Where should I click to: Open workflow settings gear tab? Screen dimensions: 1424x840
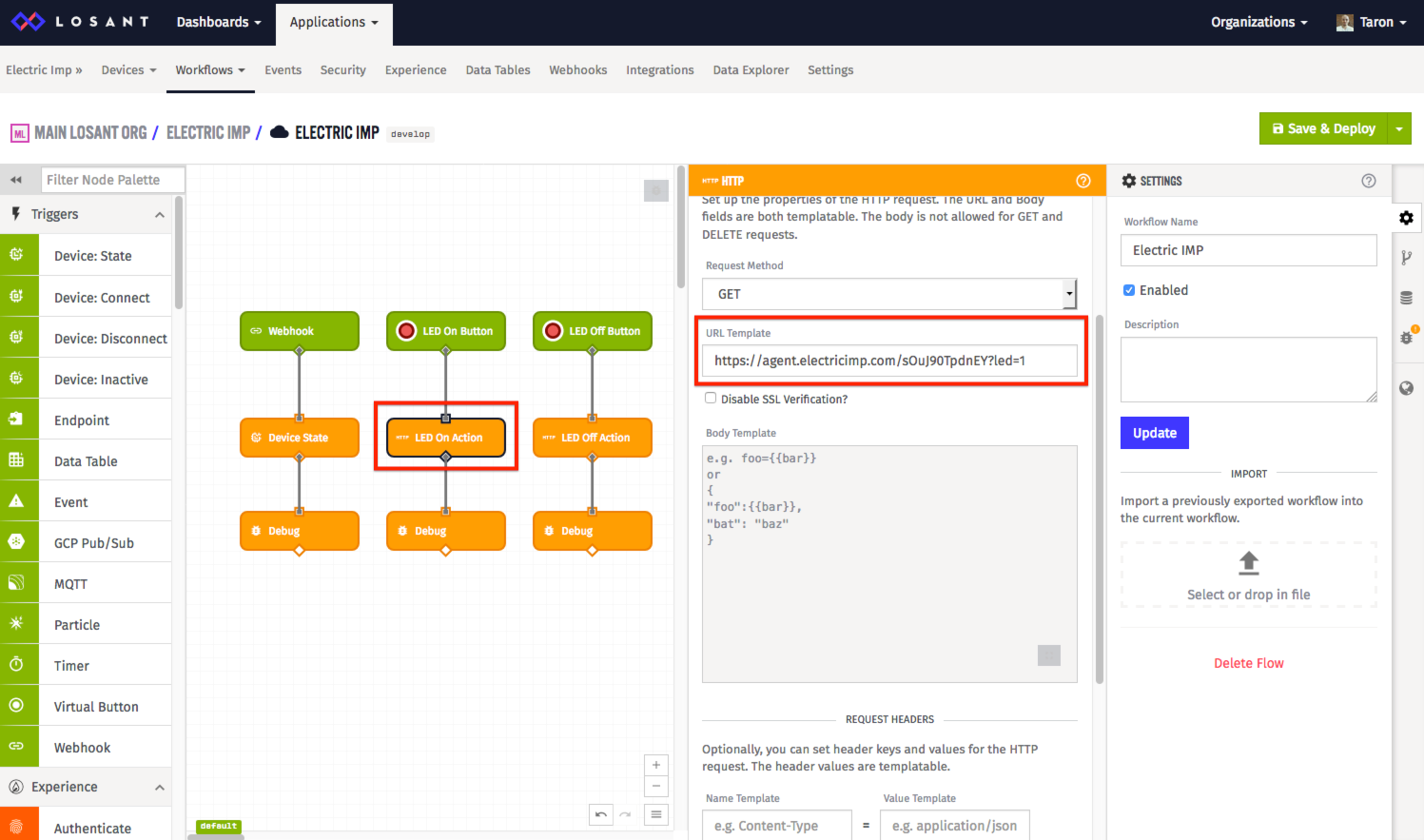coord(1406,218)
